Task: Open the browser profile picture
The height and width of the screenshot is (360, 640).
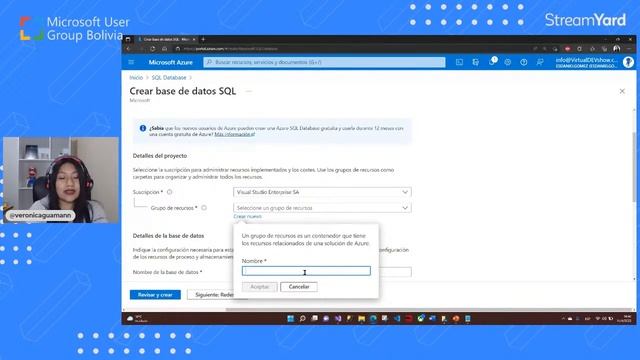Action: pos(617,49)
